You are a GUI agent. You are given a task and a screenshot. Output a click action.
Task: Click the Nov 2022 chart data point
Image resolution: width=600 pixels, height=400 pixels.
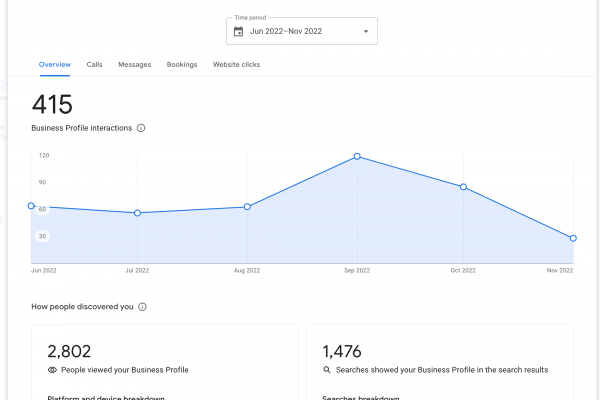point(573,238)
